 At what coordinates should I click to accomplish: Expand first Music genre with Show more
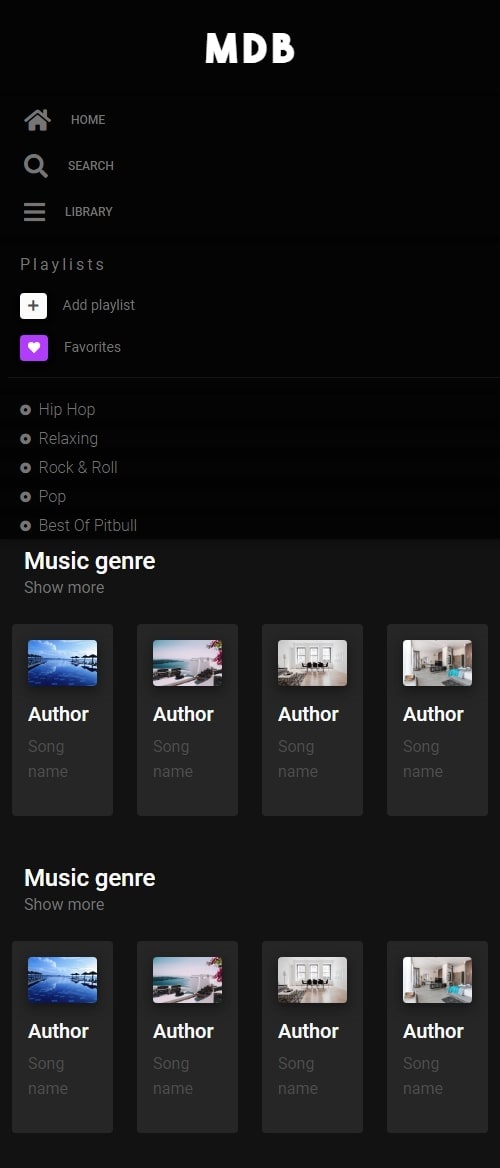click(x=64, y=588)
